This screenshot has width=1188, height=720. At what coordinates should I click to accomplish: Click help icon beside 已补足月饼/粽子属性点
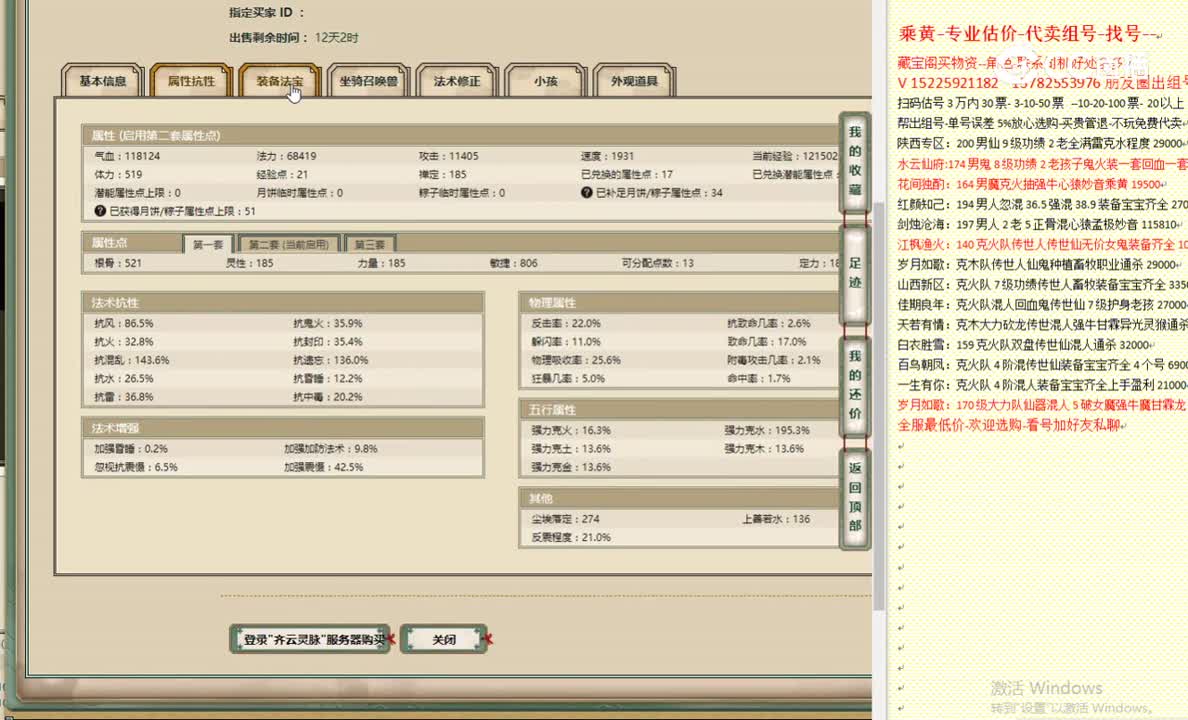(586, 193)
